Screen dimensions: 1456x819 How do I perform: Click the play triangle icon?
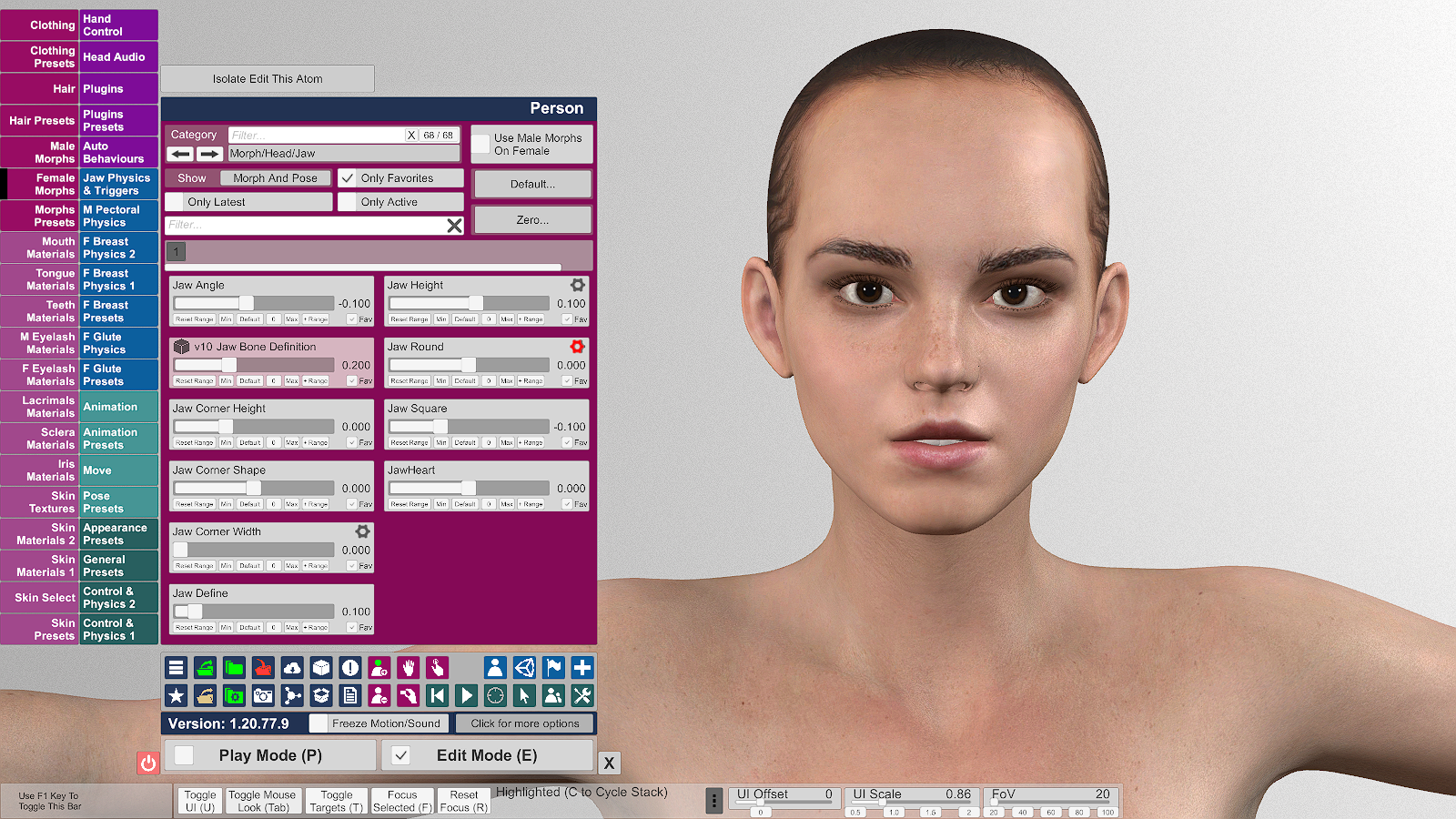[467, 696]
